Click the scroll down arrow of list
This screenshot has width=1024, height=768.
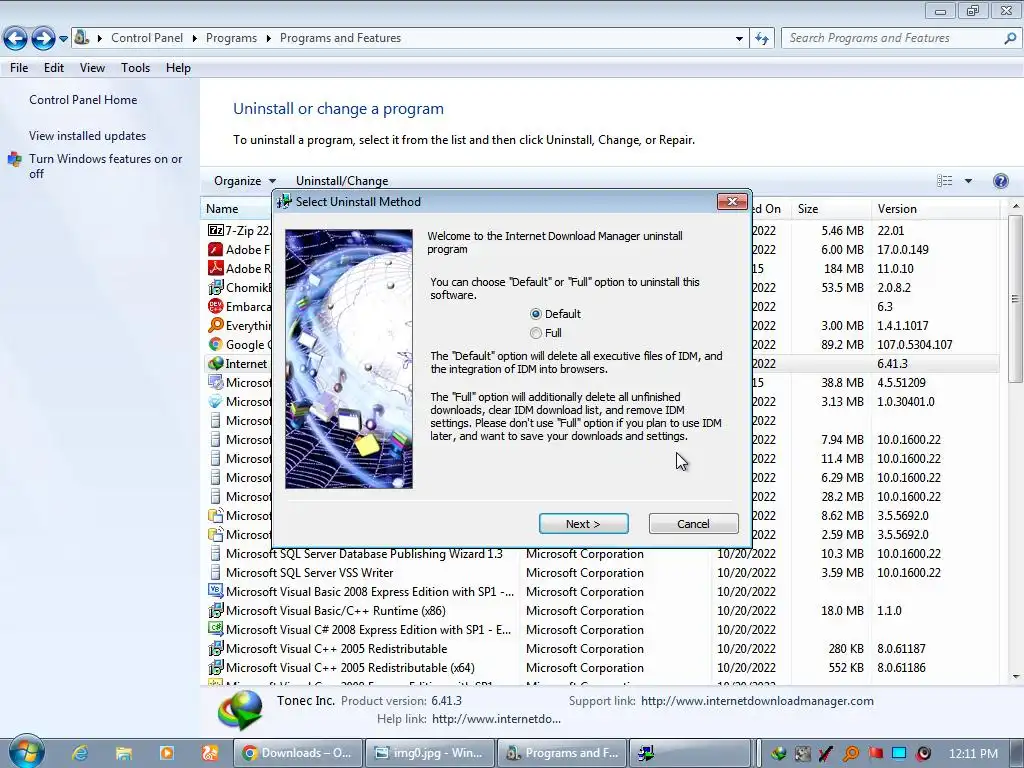tap(1016, 677)
